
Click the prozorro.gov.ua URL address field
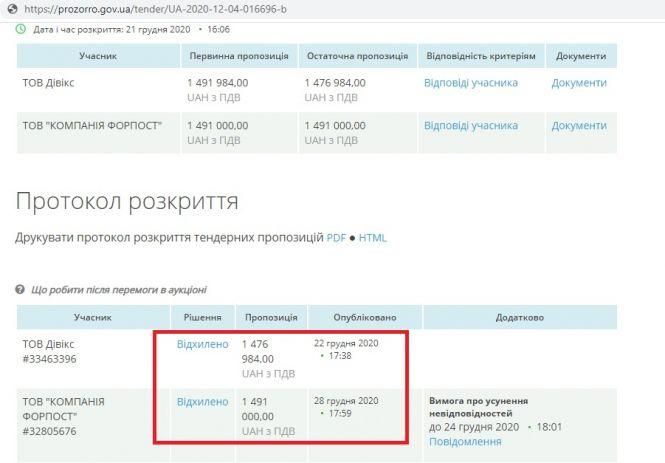(x=155, y=8)
